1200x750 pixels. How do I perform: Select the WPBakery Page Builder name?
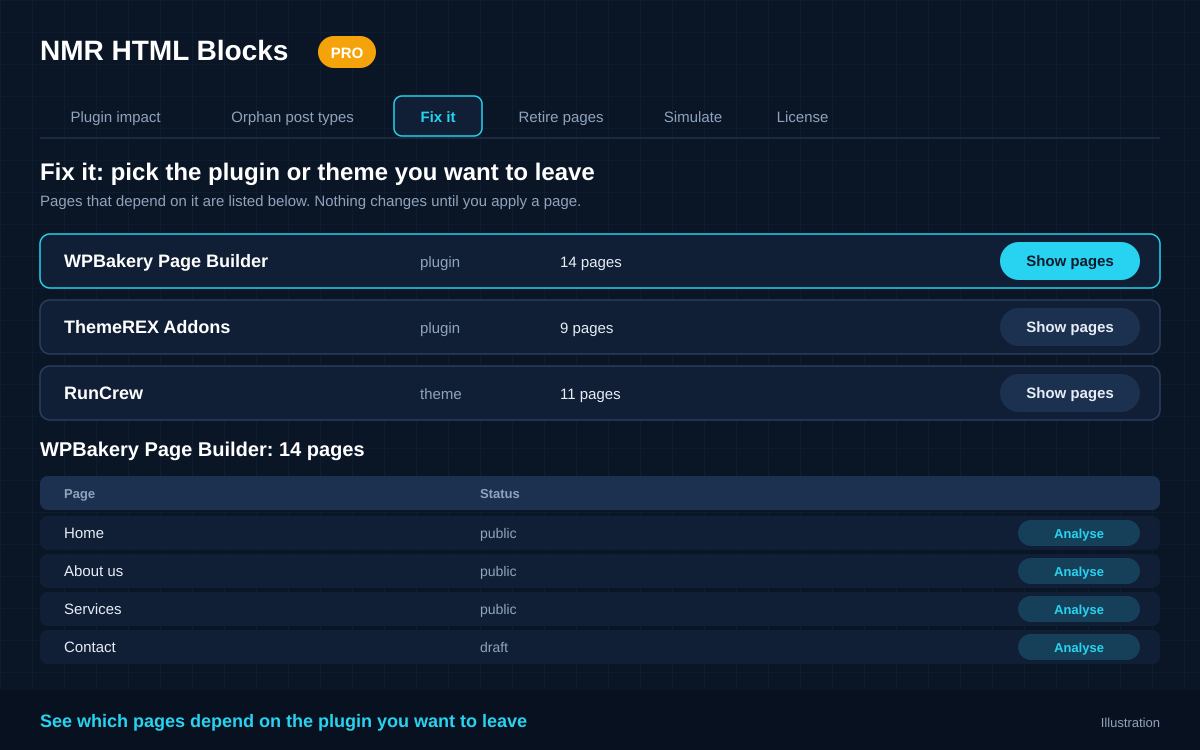click(x=166, y=261)
